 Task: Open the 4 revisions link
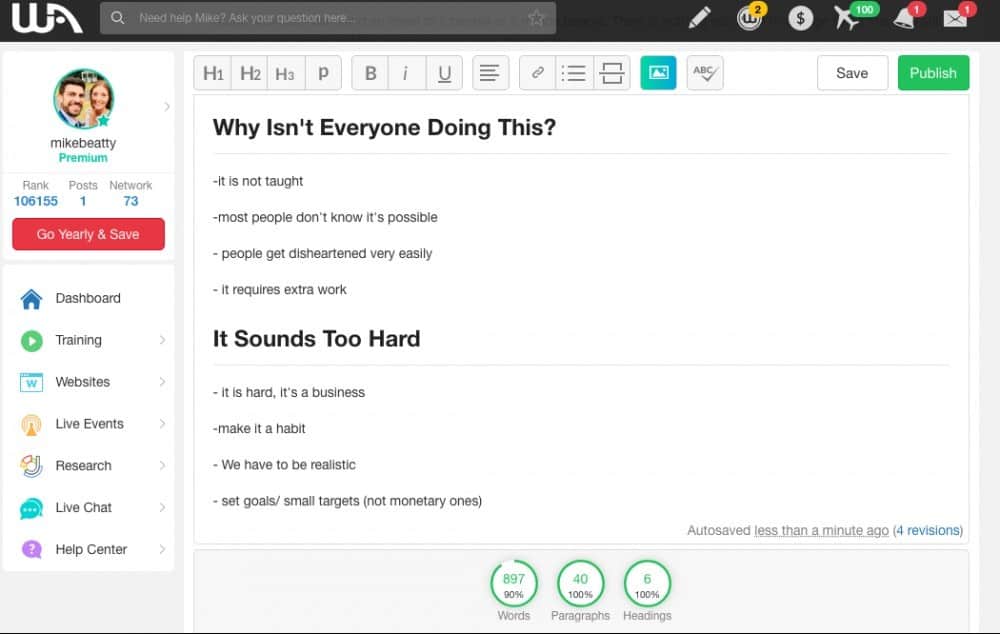[928, 531]
